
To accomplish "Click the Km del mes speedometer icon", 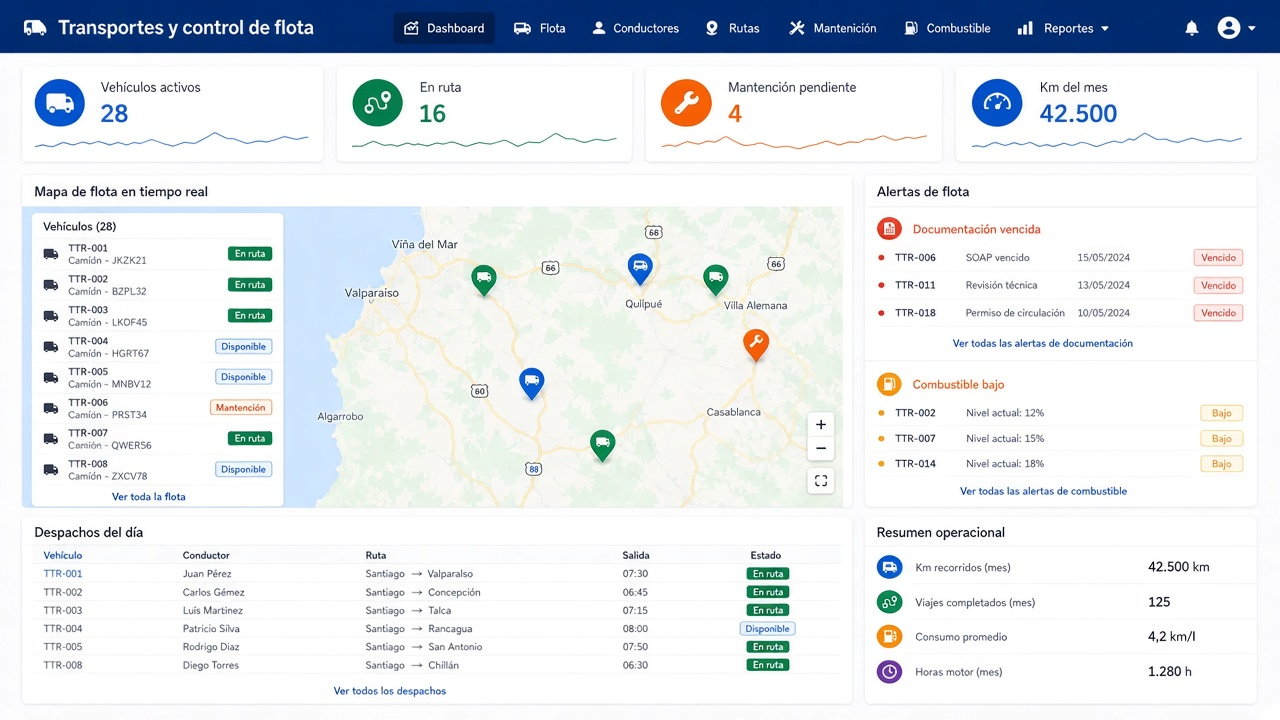I will click(997, 103).
